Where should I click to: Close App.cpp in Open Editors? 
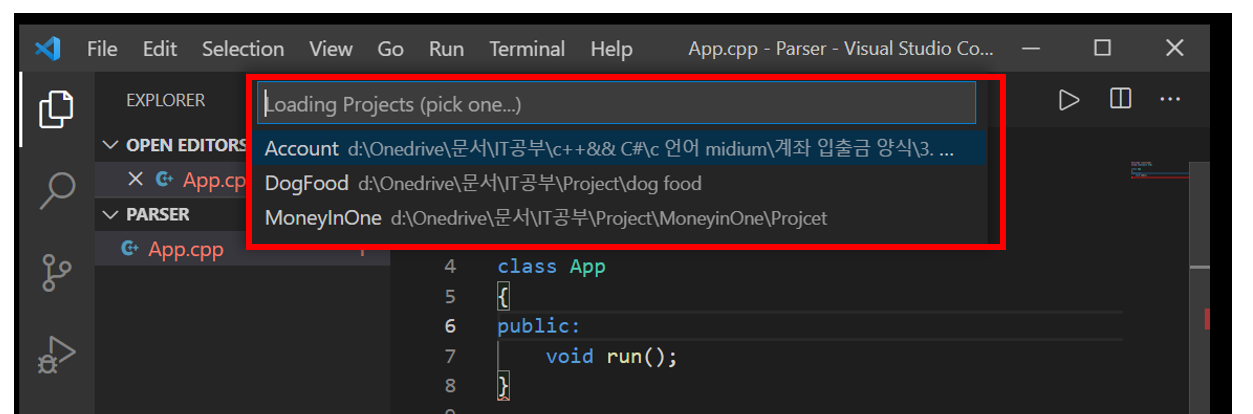(136, 179)
